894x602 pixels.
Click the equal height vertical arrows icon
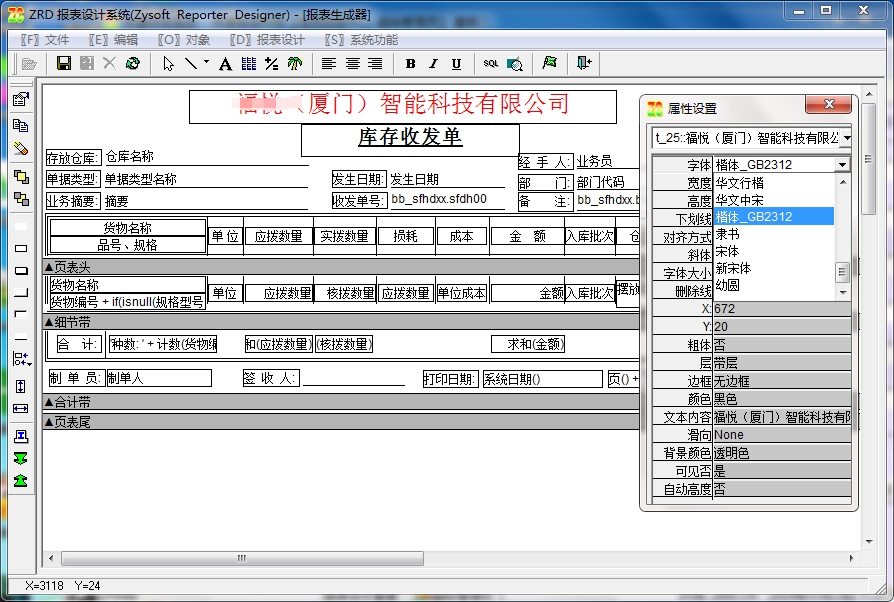21,387
